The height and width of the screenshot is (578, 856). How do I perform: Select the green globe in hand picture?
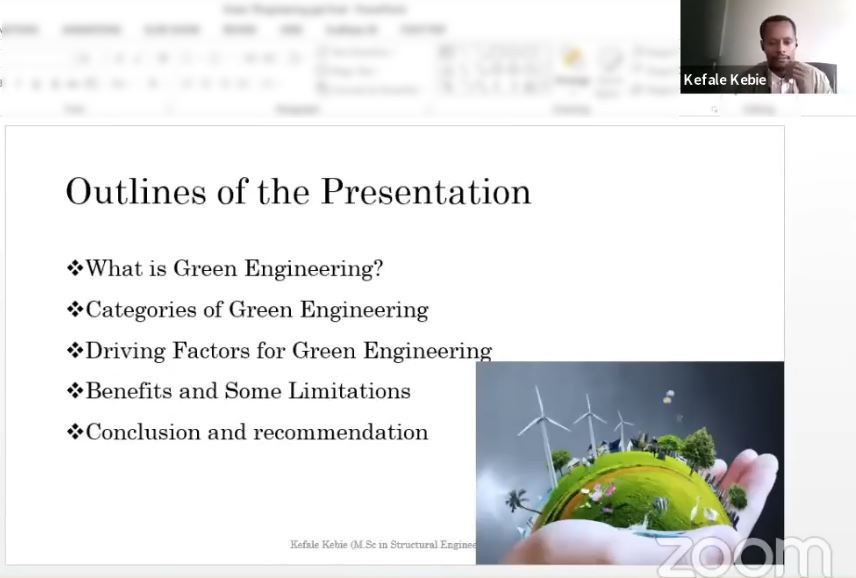(630, 462)
